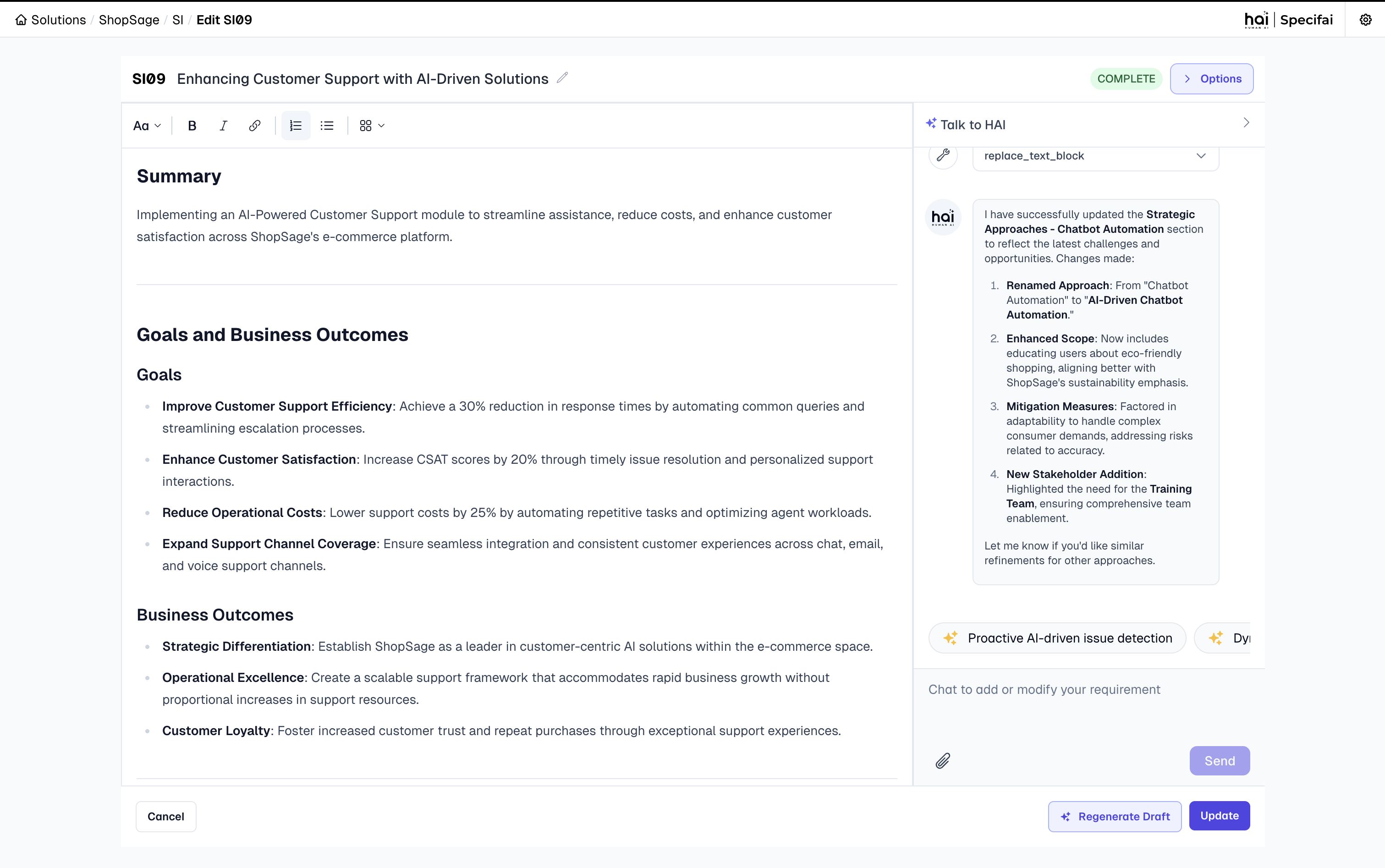This screenshot has width=1385, height=868.
Task: Click the Send button
Action: coord(1220,761)
